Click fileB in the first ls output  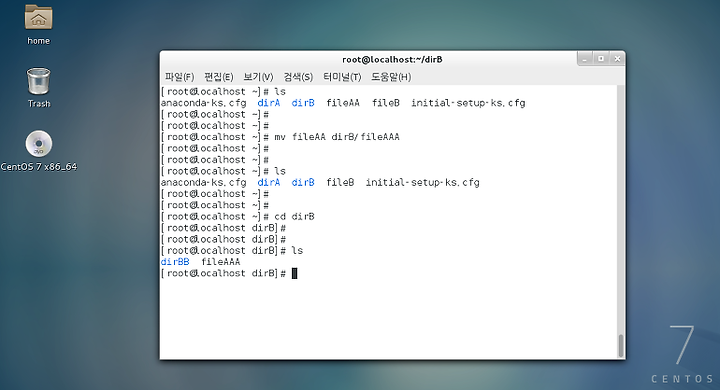tap(386, 103)
